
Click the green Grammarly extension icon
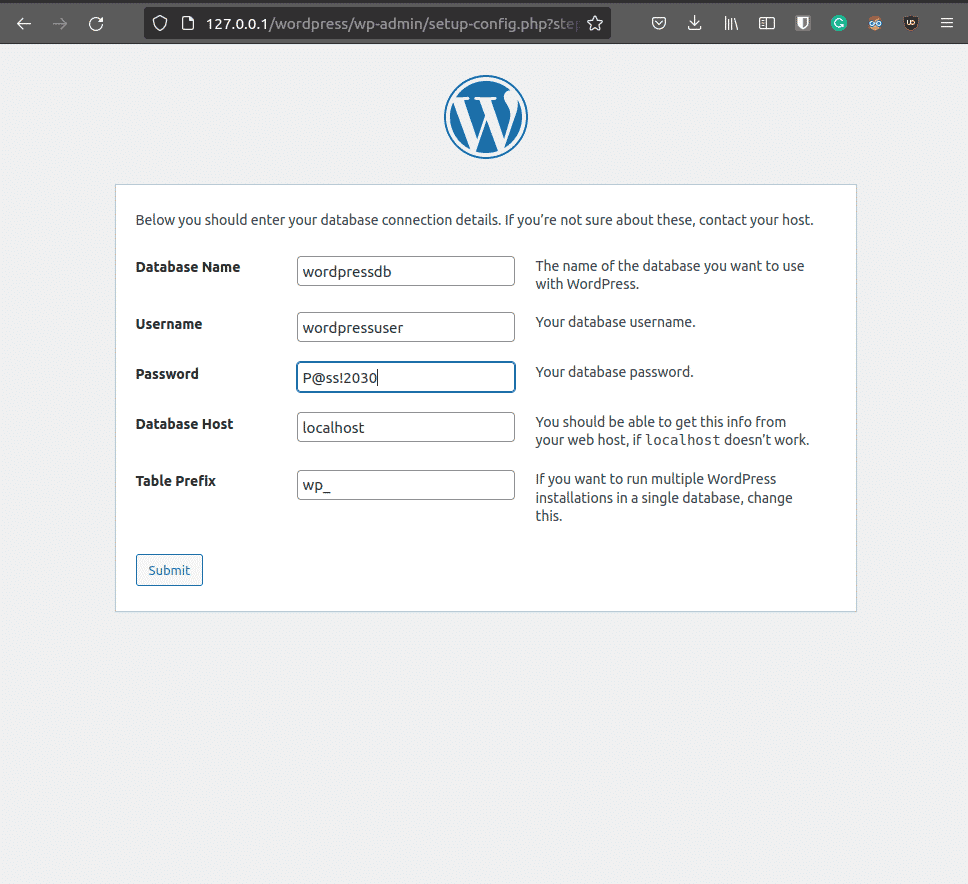pos(838,23)
